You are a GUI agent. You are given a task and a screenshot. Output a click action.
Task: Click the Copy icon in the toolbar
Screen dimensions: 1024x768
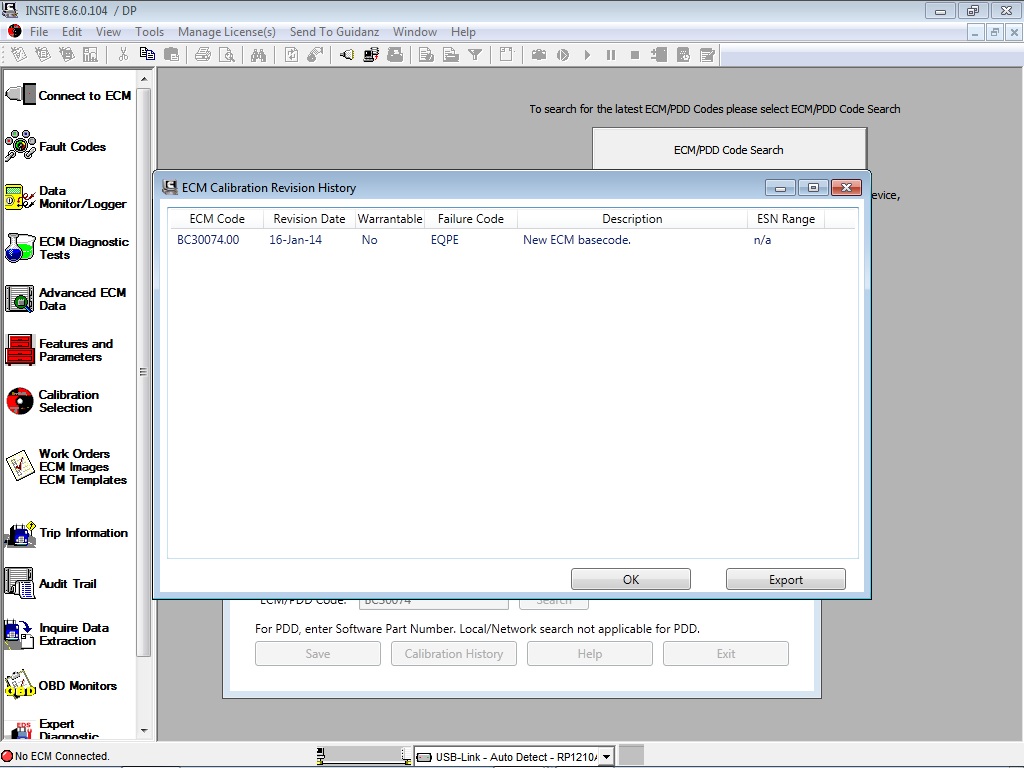145,55
